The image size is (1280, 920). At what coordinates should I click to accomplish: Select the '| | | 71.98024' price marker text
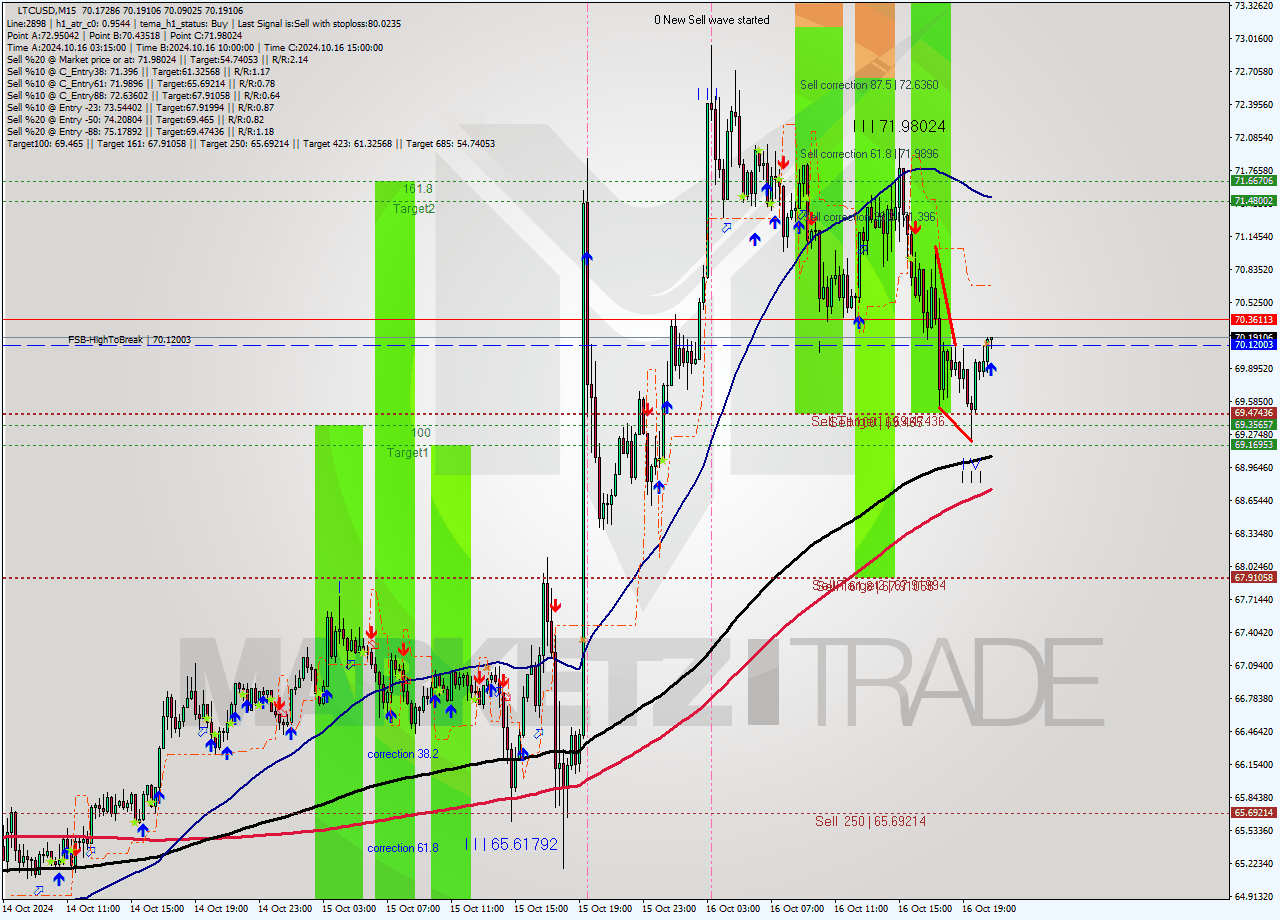pyautogui.click(x=899, y=126)
